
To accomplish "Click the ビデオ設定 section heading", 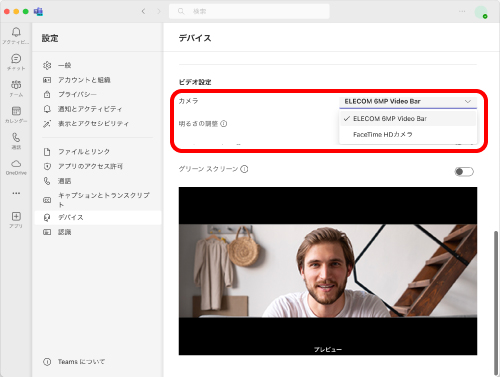I will coord(195,82).
